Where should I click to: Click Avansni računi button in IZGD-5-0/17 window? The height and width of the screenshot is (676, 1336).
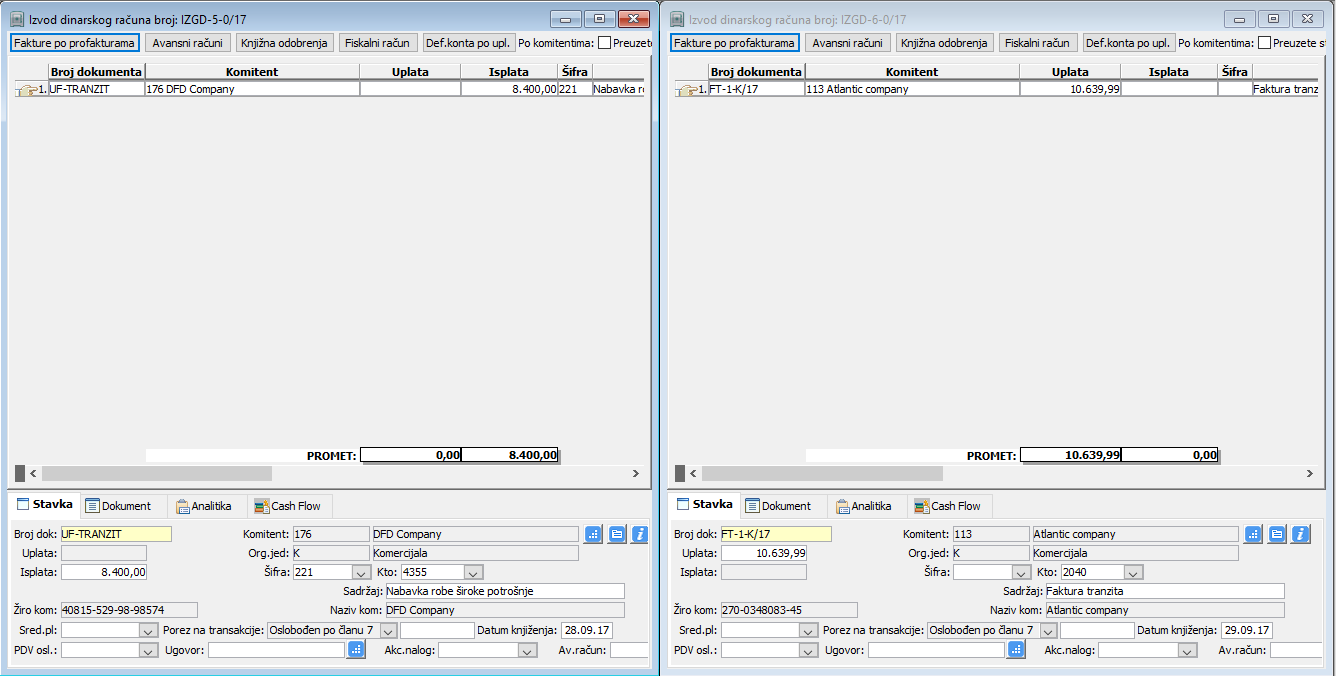(x=188, y=43)
